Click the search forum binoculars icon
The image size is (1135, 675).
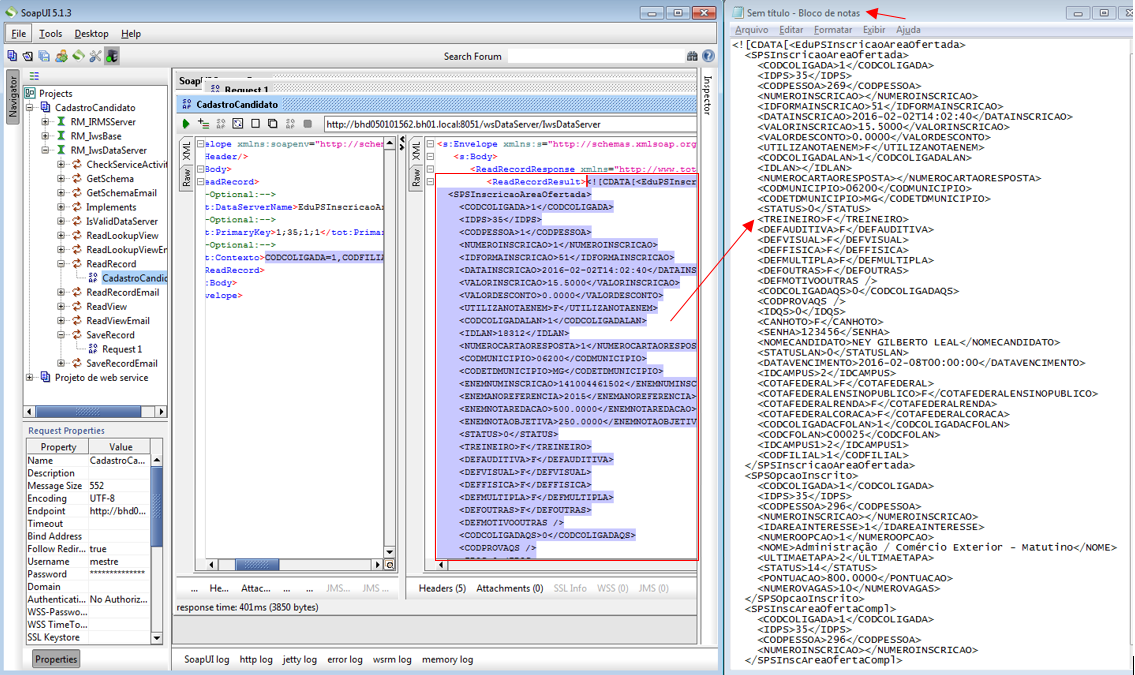coord(692,56)
